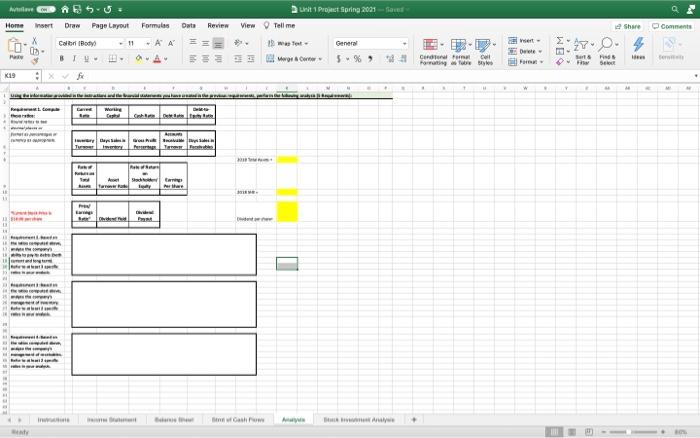Click Find & Select
700x438 pixels.
[x=608, y=52]
